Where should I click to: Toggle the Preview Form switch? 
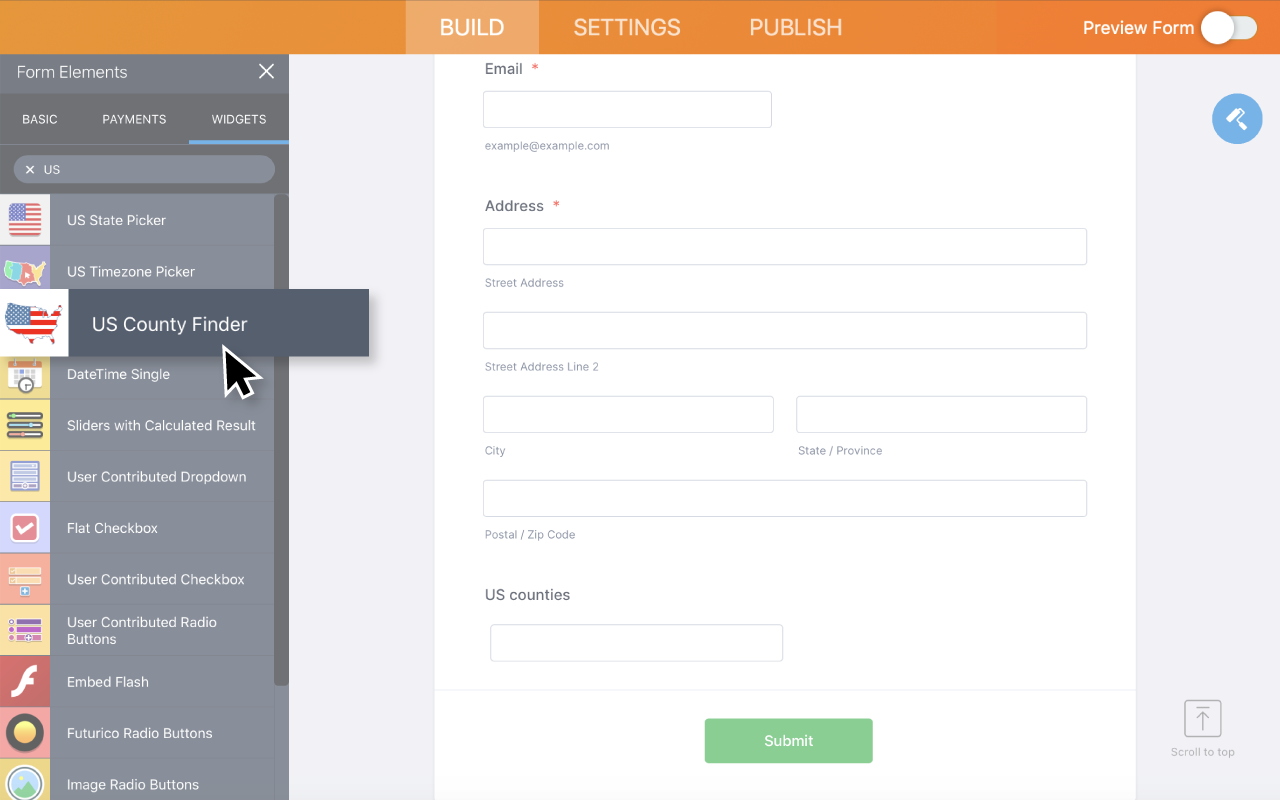click(1229, 28)
